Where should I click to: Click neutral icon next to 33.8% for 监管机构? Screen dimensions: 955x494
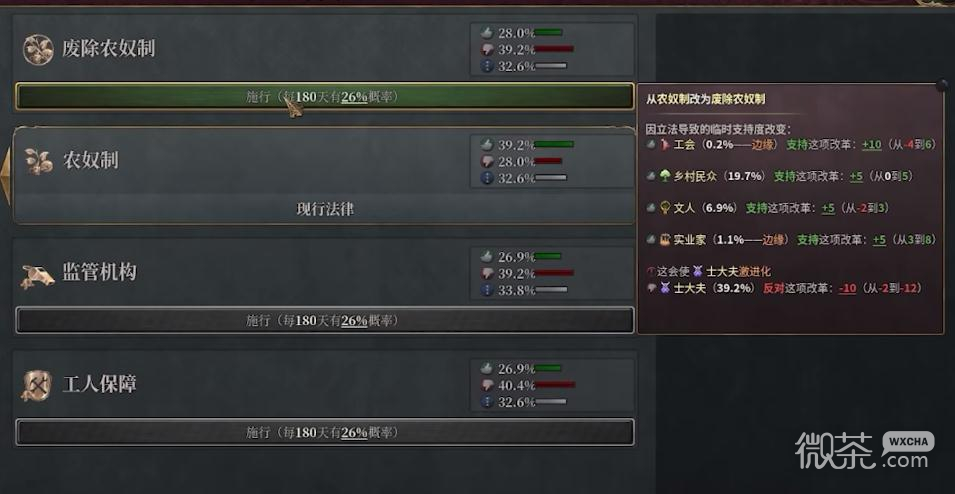click(x=487, y=290)
